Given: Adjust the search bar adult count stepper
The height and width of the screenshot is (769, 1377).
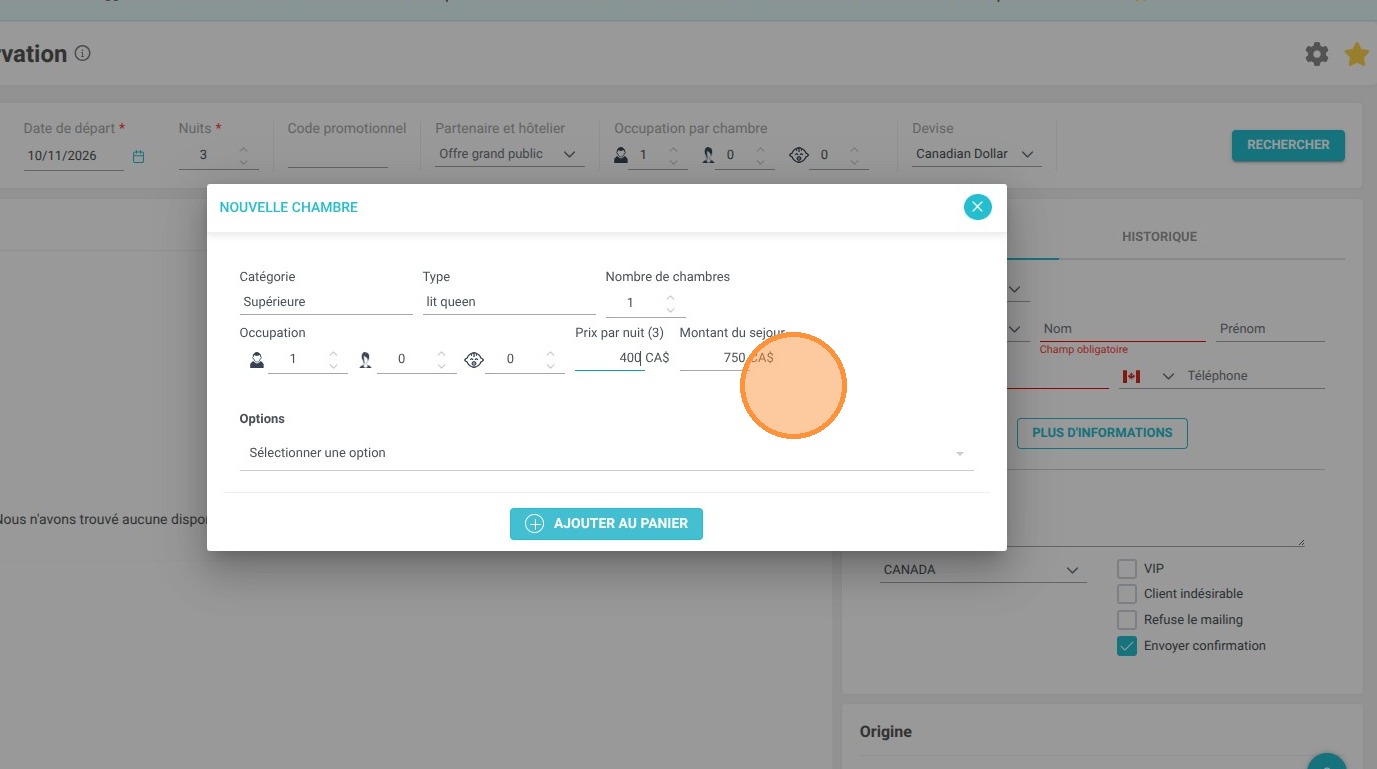Looking at the screenshot, I should (673, 155).
